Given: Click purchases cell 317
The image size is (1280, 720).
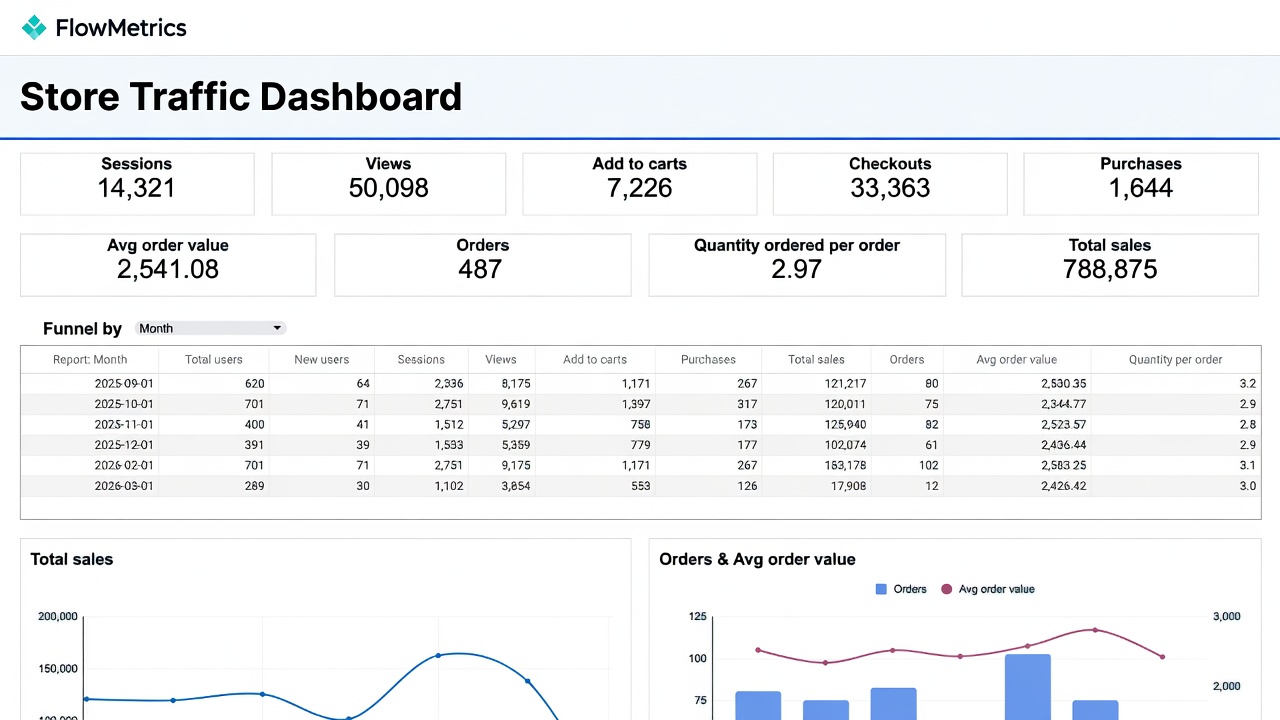Looking at the screenshot, I should click(x=747, y=404).
